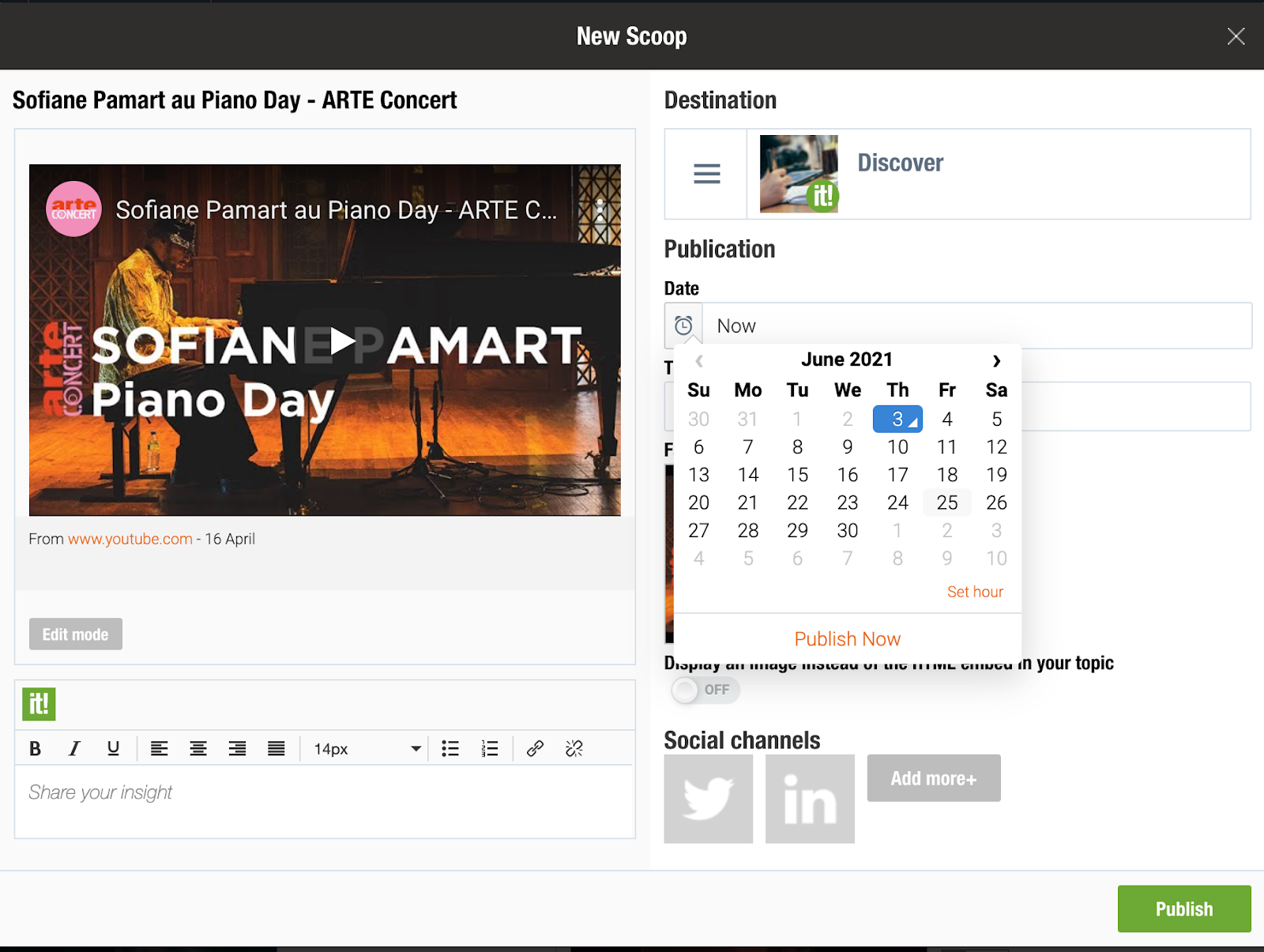Select June 20 in the calendar

698,502
